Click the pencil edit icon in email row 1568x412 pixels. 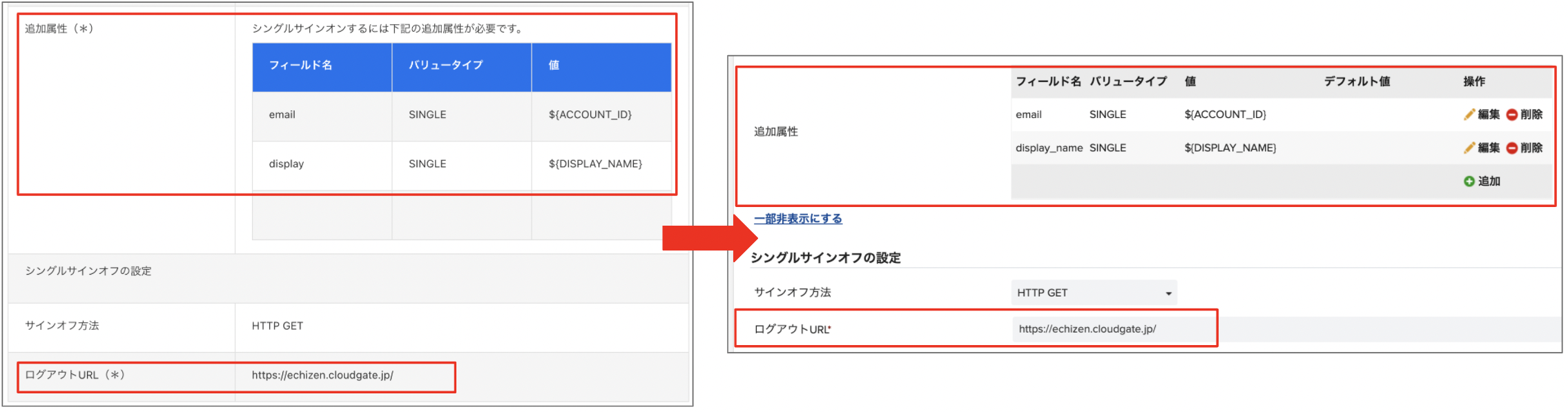tap(1469, 115)
